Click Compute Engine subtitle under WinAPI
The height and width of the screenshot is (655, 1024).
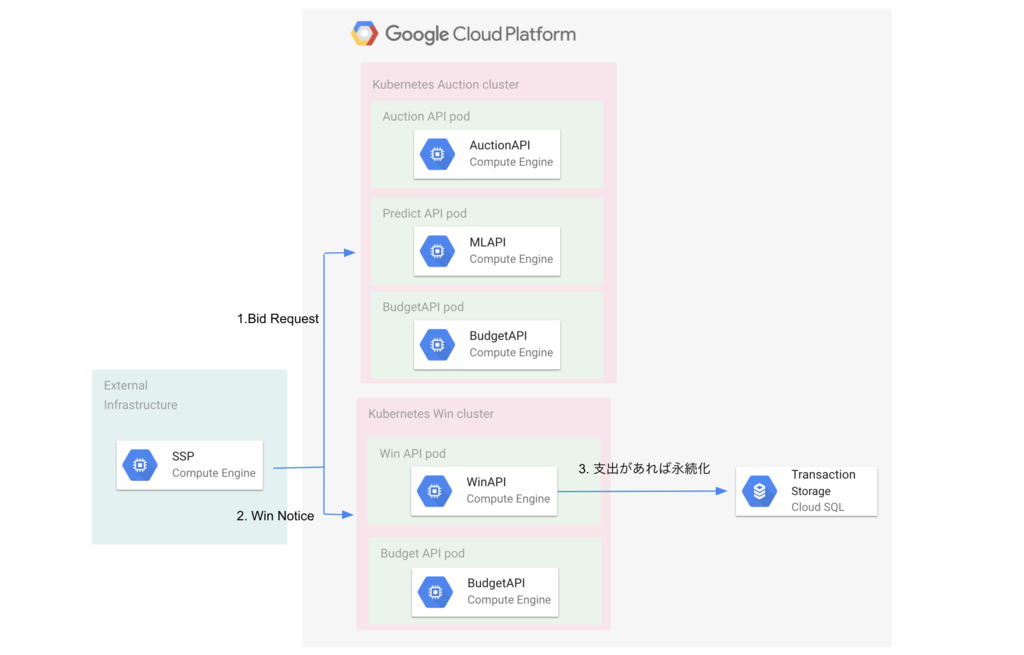[508, 499]
